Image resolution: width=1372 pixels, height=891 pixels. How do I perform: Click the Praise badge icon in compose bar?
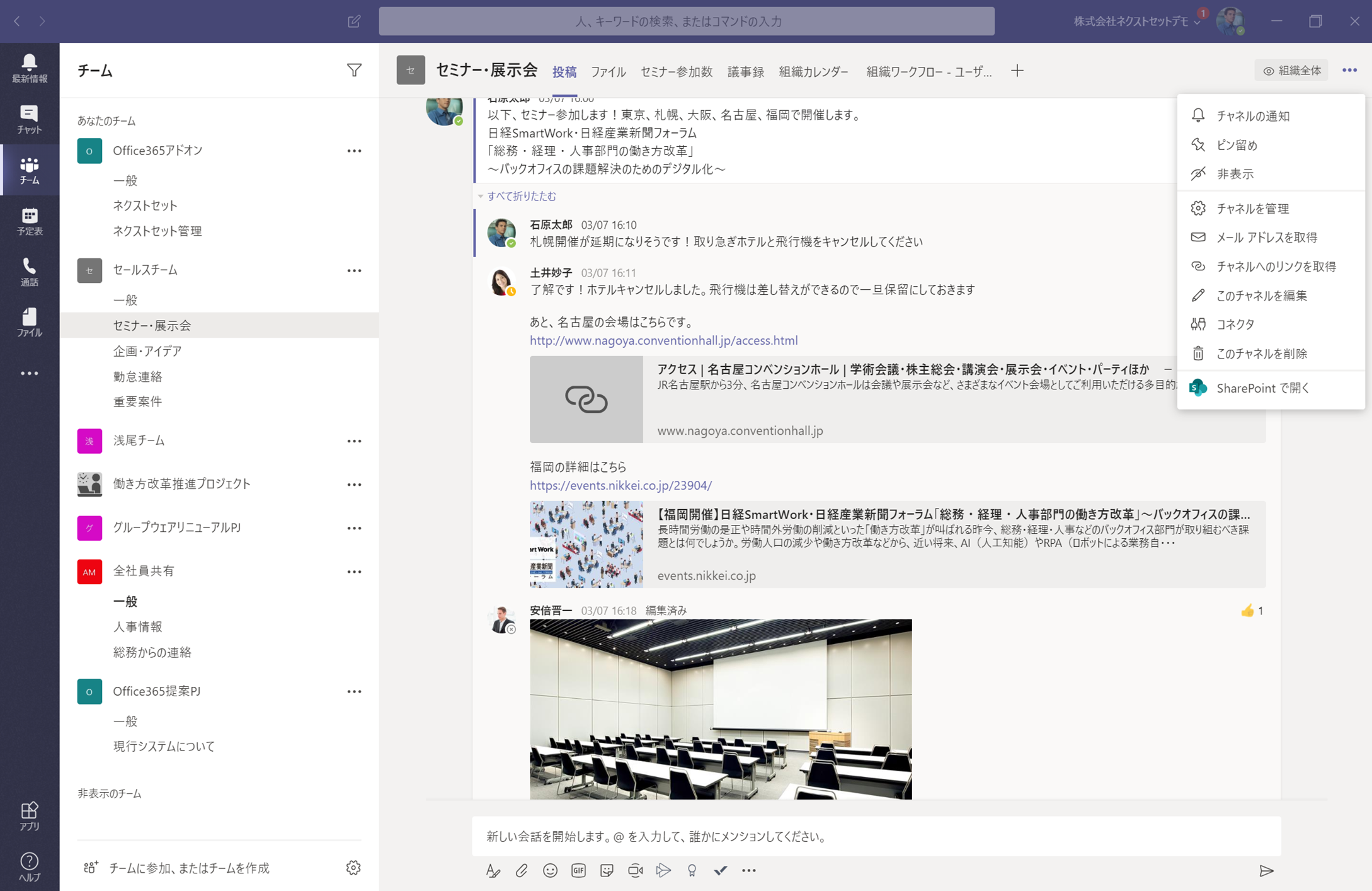tap(692, 871)
